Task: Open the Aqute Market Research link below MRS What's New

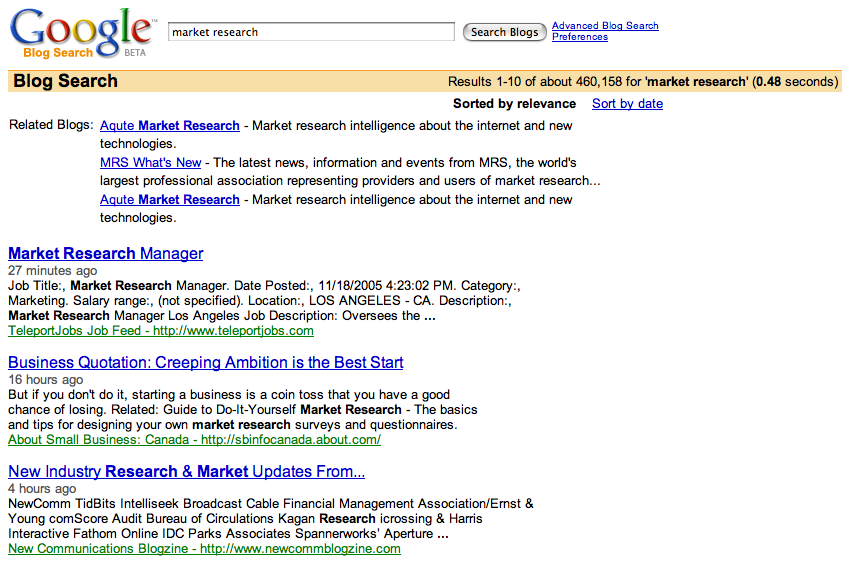Action: (x=169, y=200)
